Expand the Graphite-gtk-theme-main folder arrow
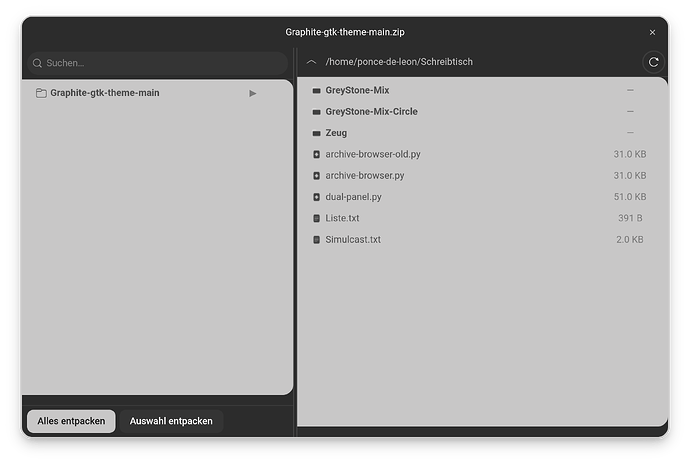The width and height of the screenshot is (690, 463). point(253,93)
